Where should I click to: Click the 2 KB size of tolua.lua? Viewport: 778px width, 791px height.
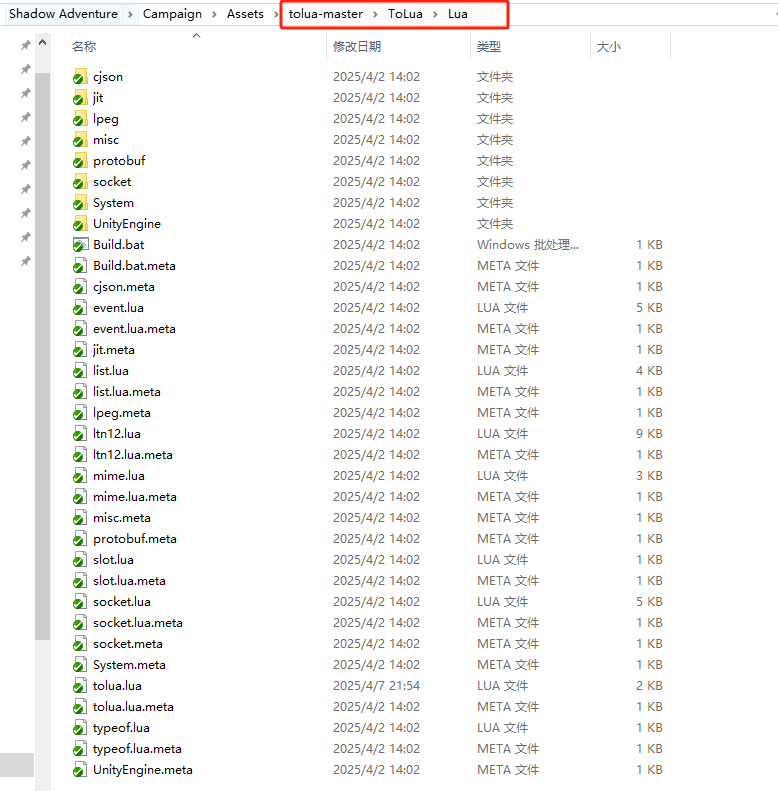click(649, 686)
